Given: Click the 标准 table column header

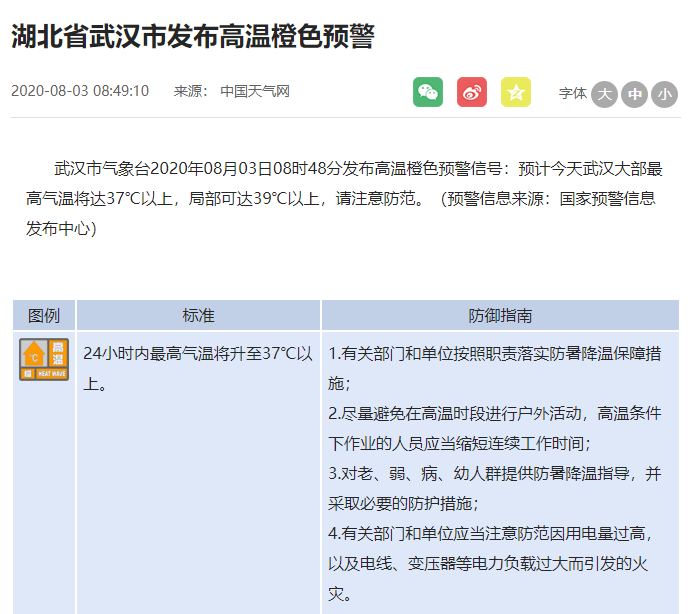Looking at the screenshot, I should point(198,315).
